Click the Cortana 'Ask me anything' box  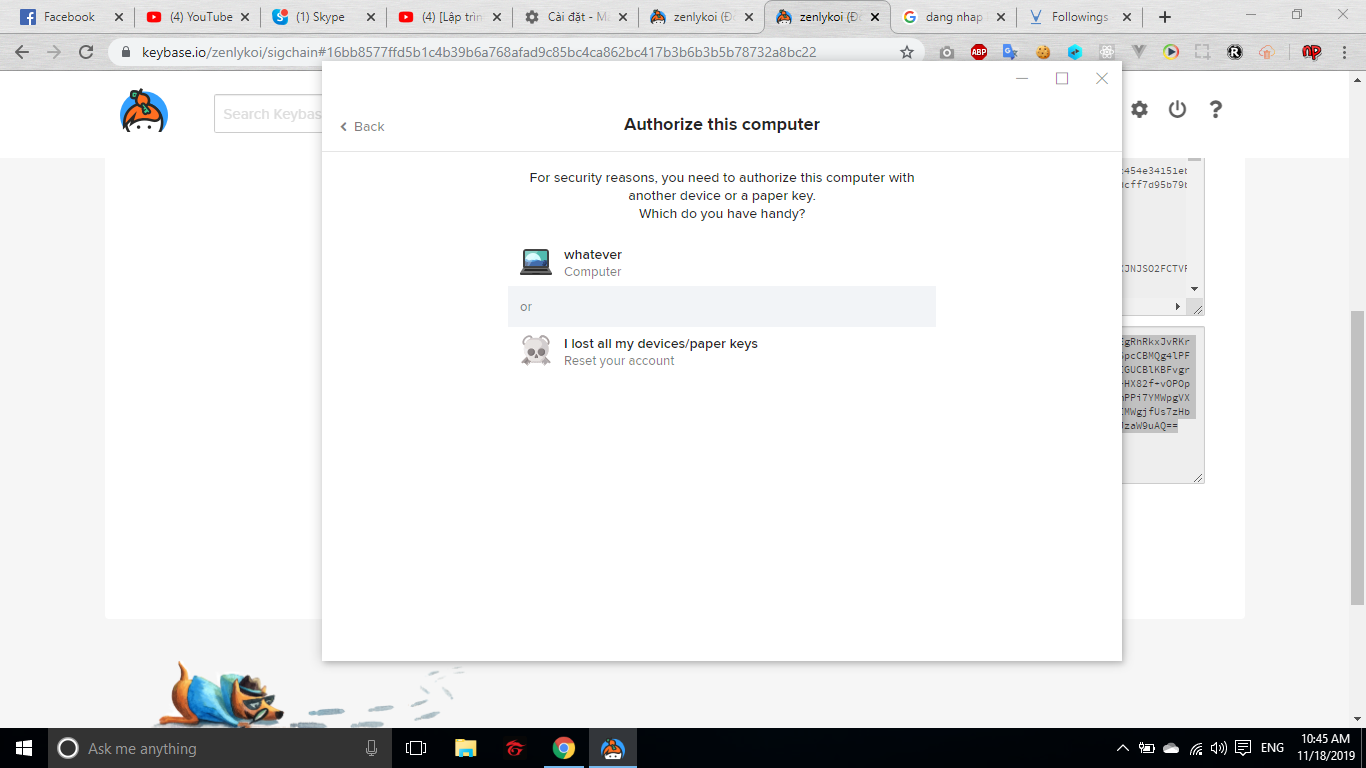219,748
